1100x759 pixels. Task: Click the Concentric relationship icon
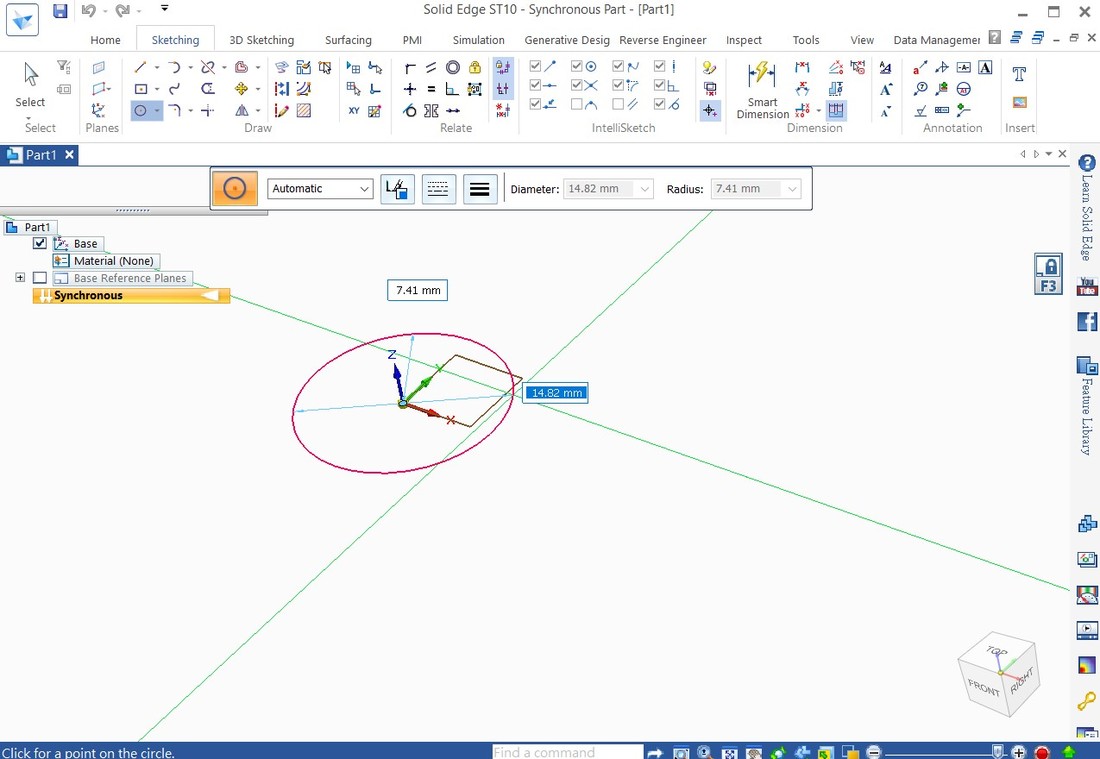click(x=453, y=67)
